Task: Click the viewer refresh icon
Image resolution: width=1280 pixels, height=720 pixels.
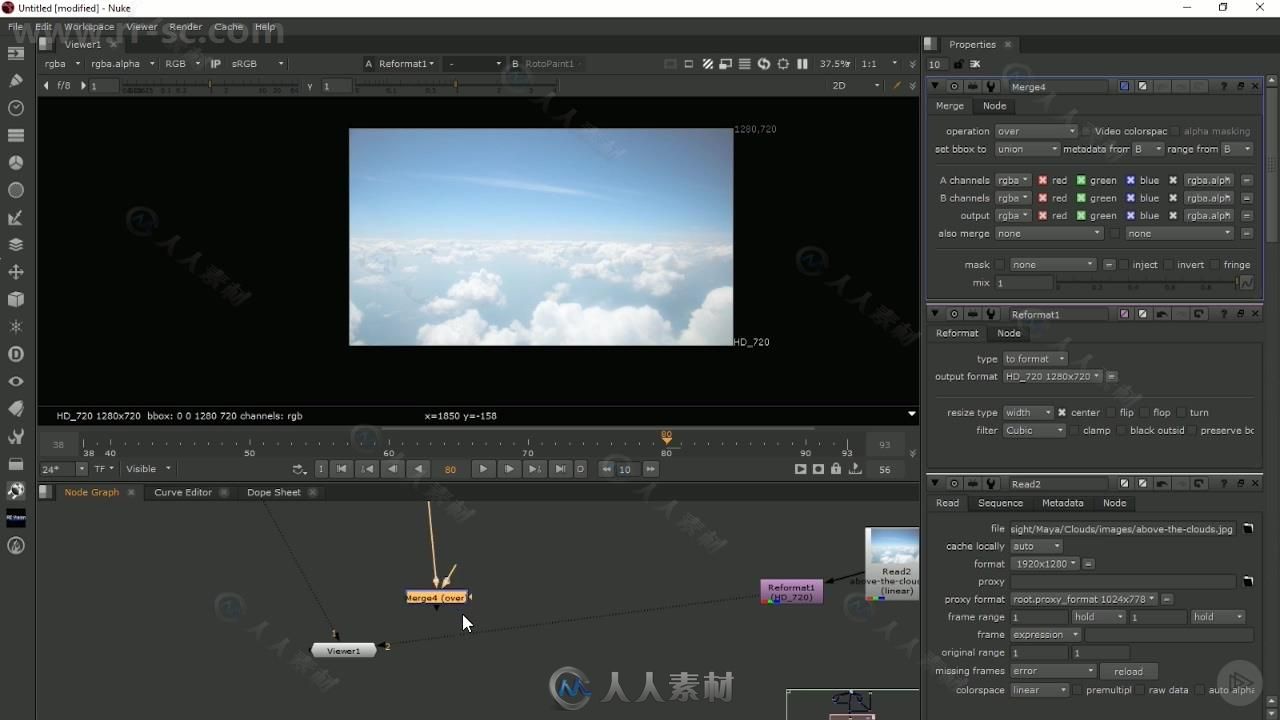Action: tap(764, 64)
